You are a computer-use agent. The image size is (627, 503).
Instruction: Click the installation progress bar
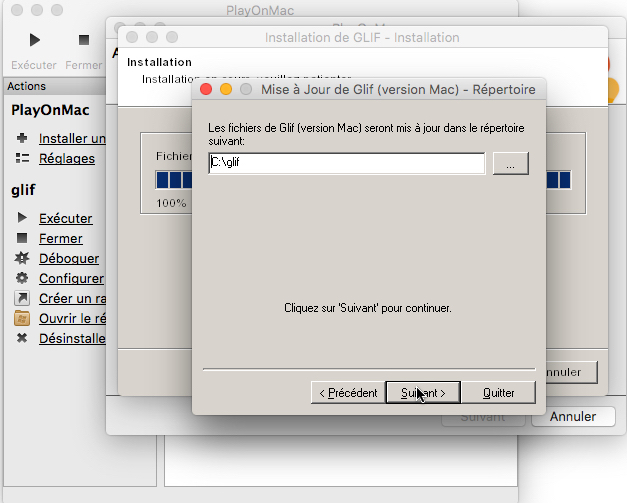click(x=171, y=181)
